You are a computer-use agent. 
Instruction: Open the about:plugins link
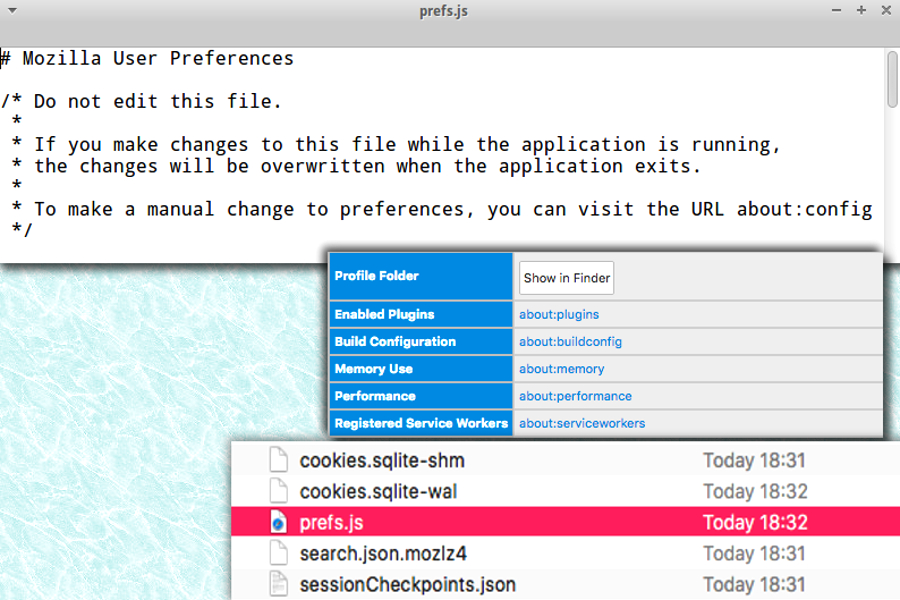559,315
